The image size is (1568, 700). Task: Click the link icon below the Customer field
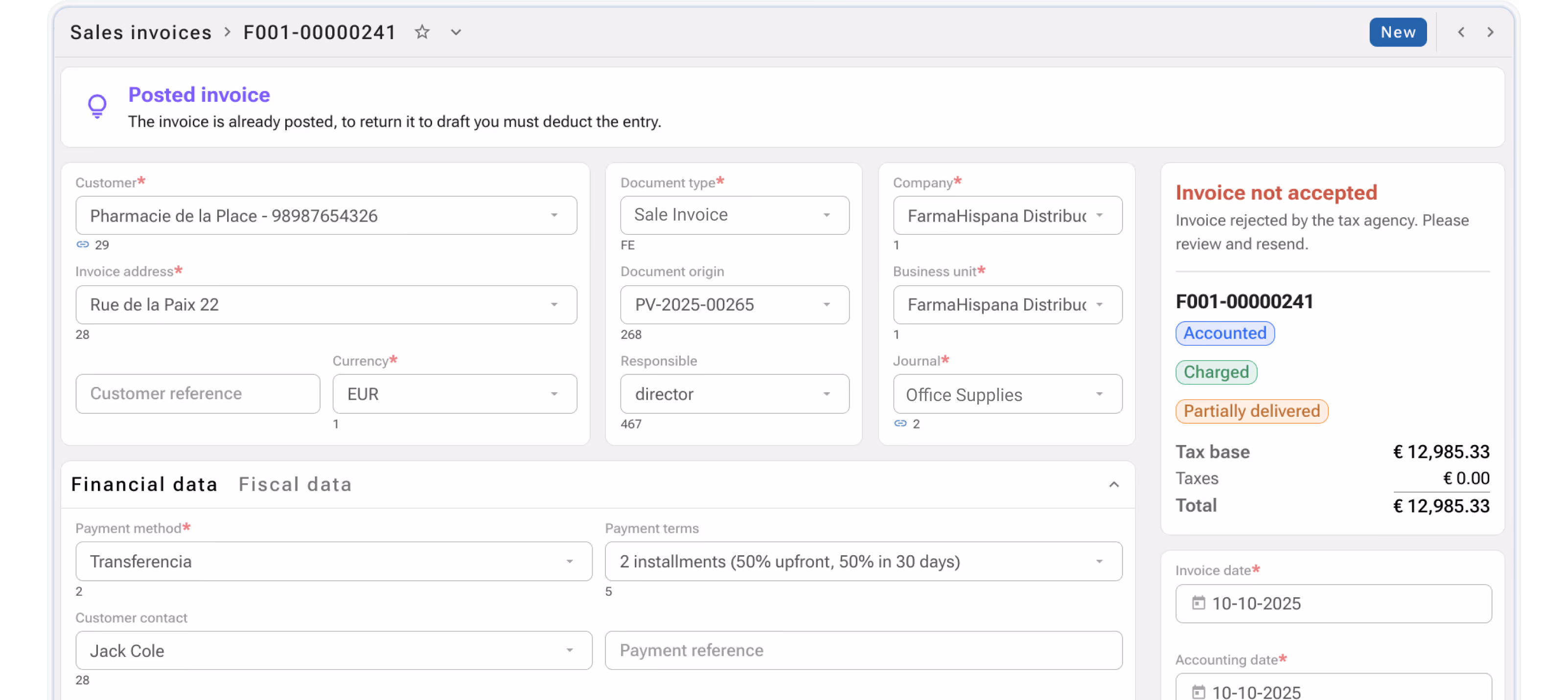click(x=83, y=245)
